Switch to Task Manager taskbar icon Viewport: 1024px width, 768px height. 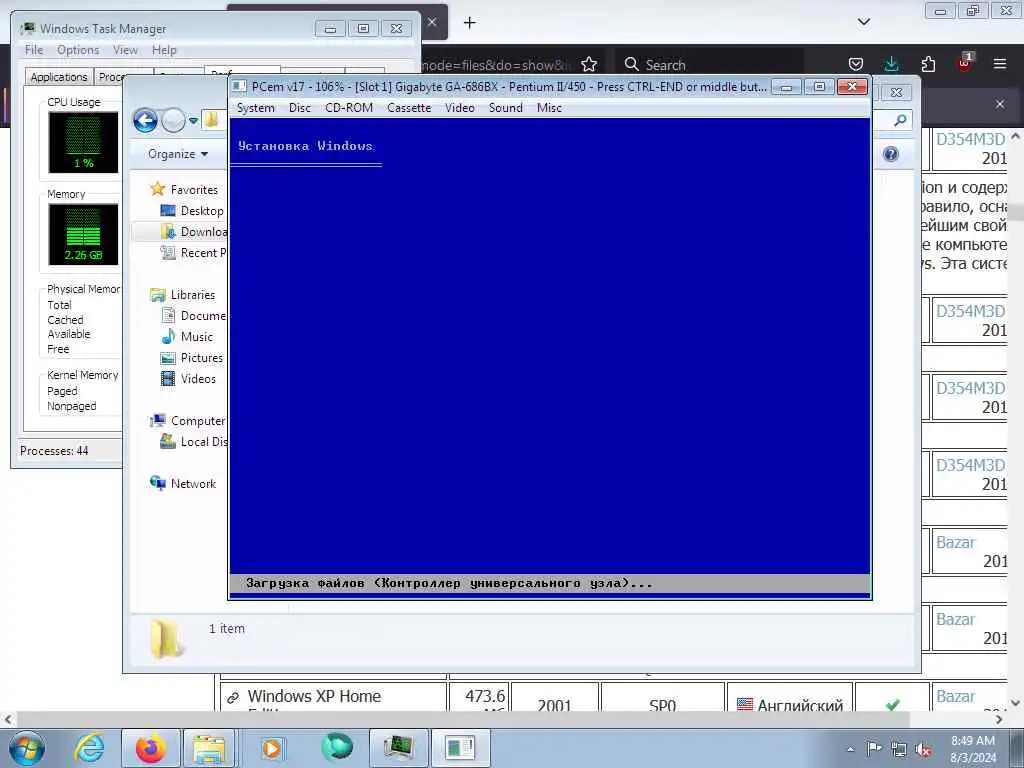click(x=399, y=748)
